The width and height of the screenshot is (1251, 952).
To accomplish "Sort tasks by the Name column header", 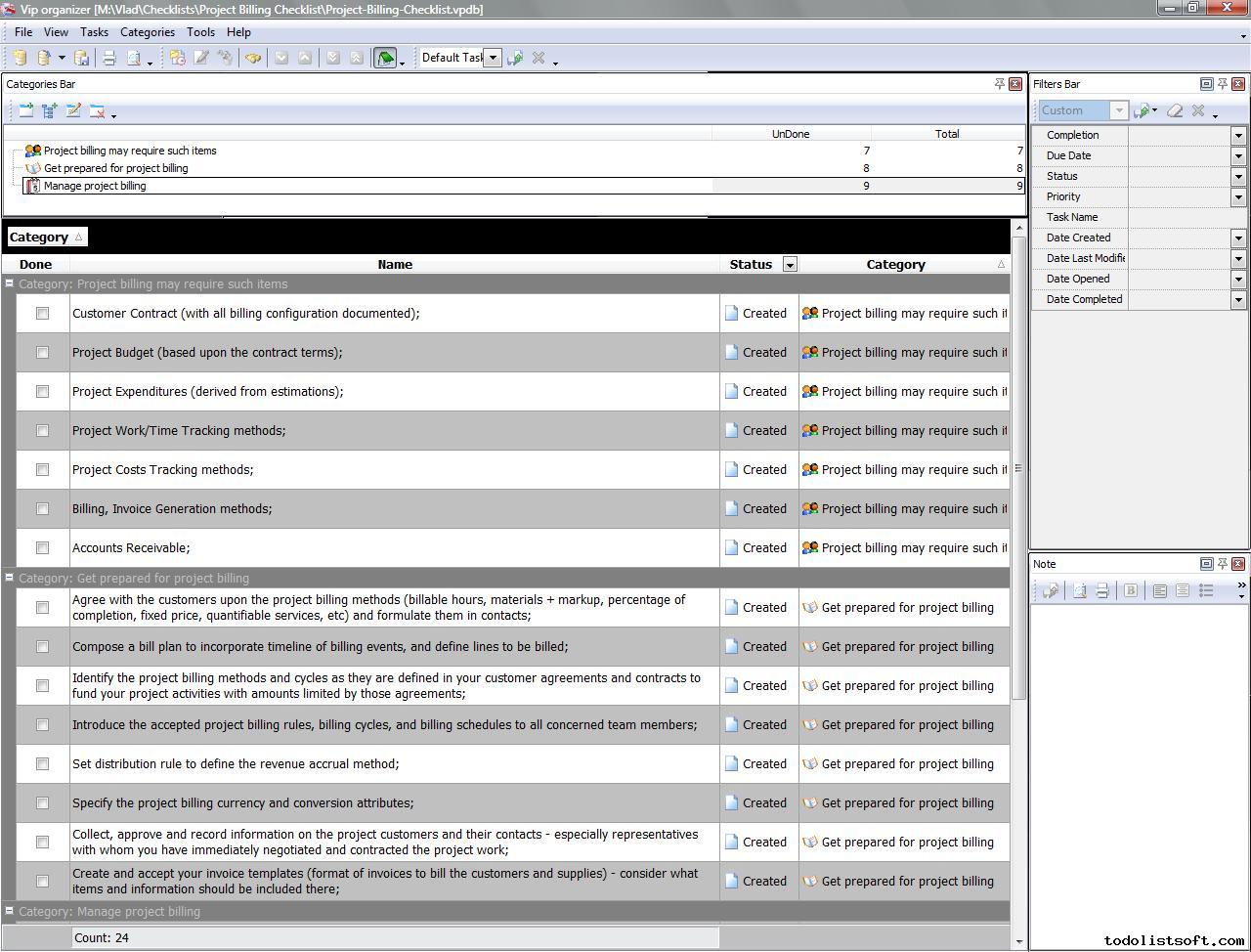I will pos(395,265).
